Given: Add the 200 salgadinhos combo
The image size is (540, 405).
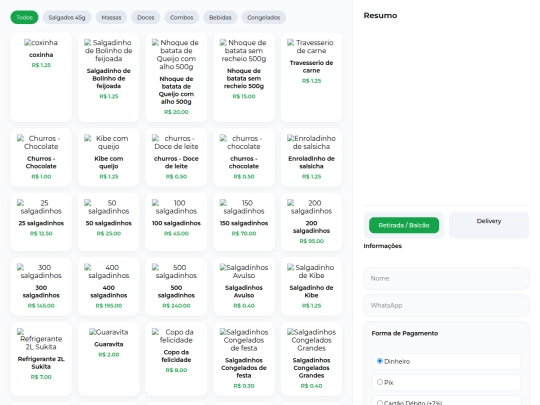Looking at the screenshot, I should click(311, 222).
